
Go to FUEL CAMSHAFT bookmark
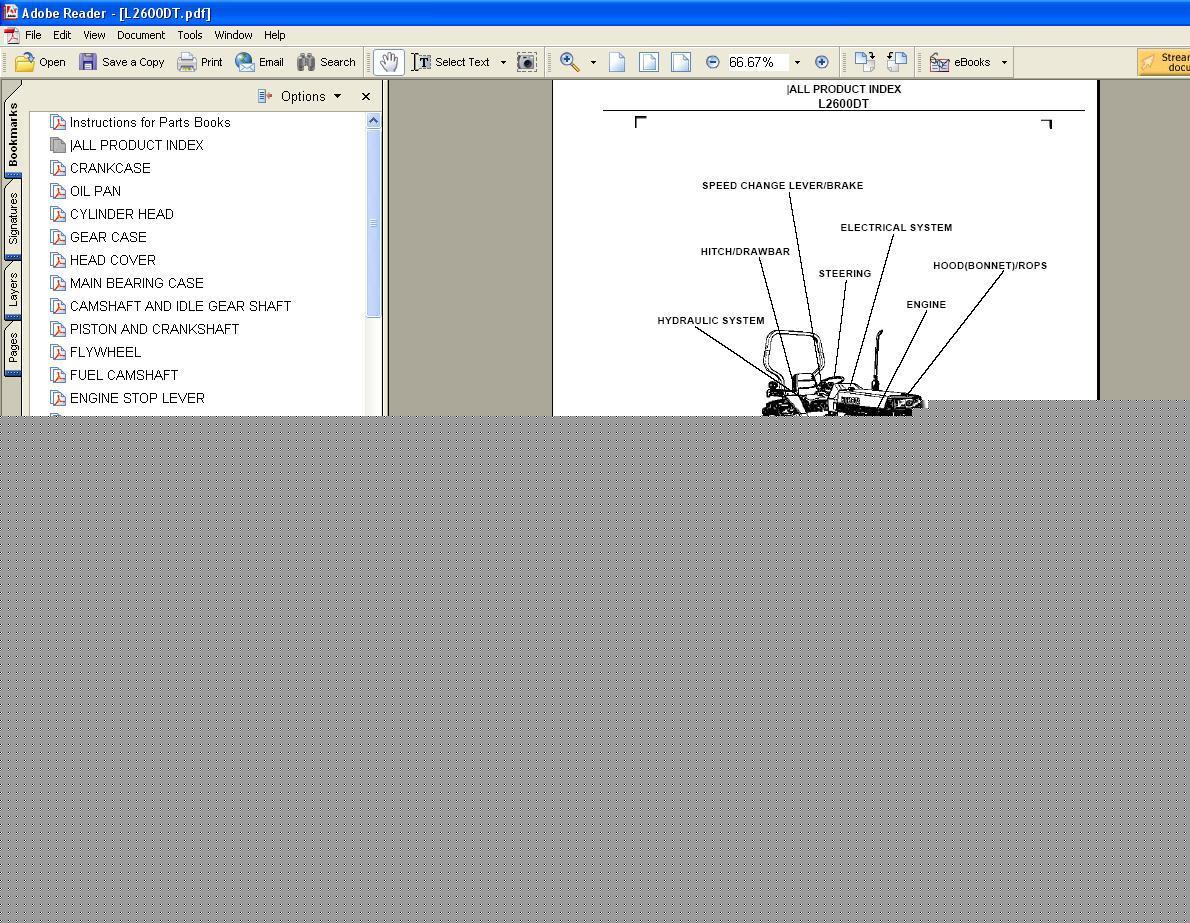(x=124, y=375)
